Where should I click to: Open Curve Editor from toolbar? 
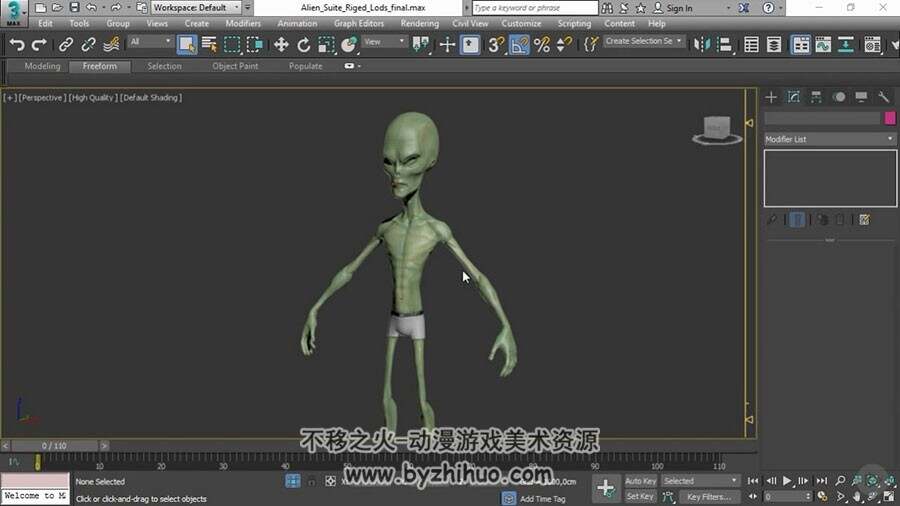pos(823,44)
